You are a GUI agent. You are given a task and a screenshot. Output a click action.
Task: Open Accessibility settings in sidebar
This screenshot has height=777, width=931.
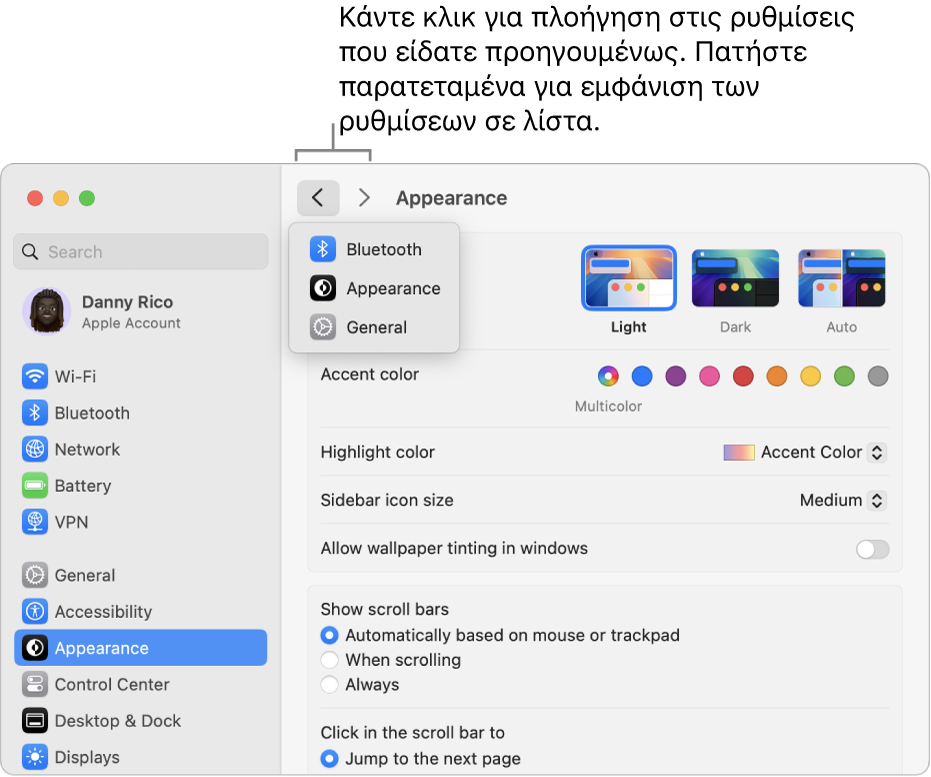coord(141,611)
